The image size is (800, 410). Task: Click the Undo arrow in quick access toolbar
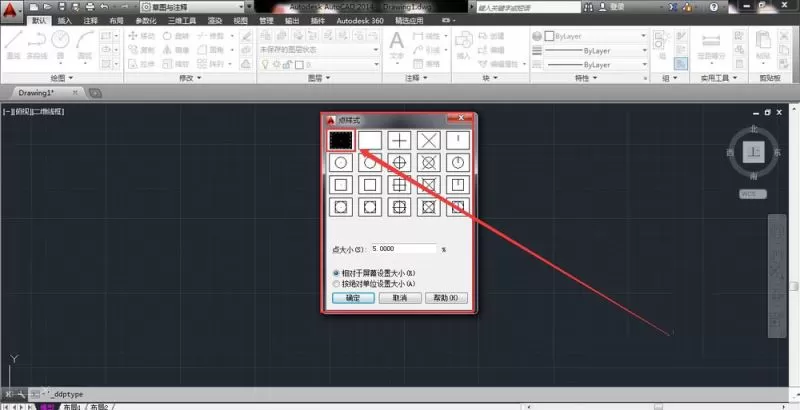(x=105, y=7)
